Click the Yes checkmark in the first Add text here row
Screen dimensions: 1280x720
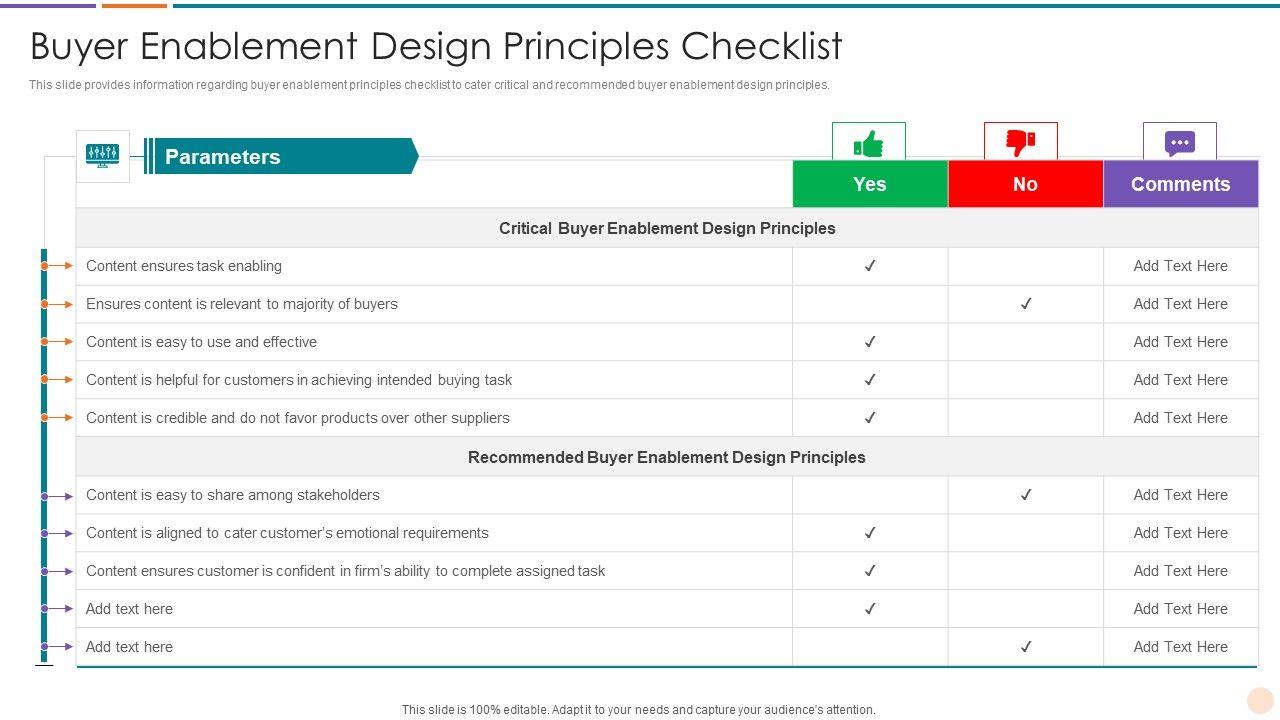point(870,609)
